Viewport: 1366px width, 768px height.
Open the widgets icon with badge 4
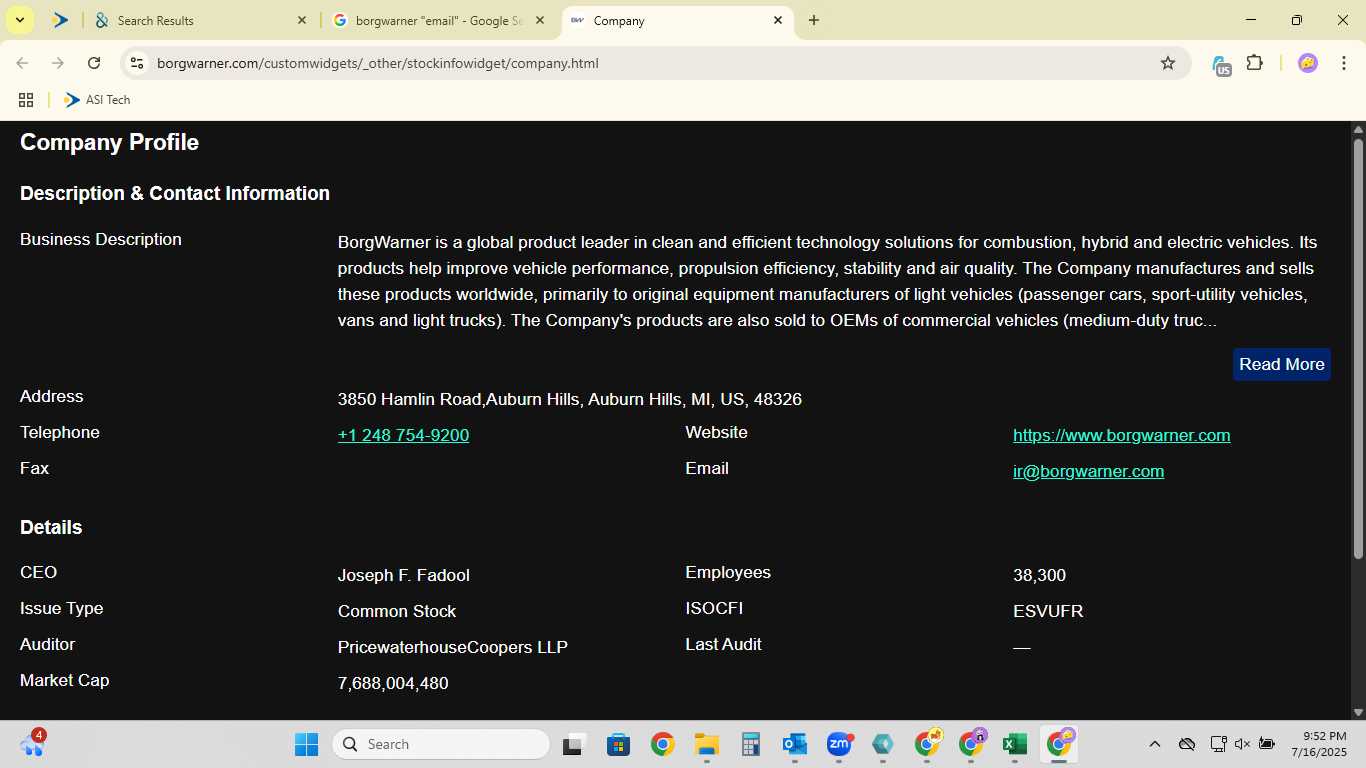pyautogui.click(x=32, y=744)
